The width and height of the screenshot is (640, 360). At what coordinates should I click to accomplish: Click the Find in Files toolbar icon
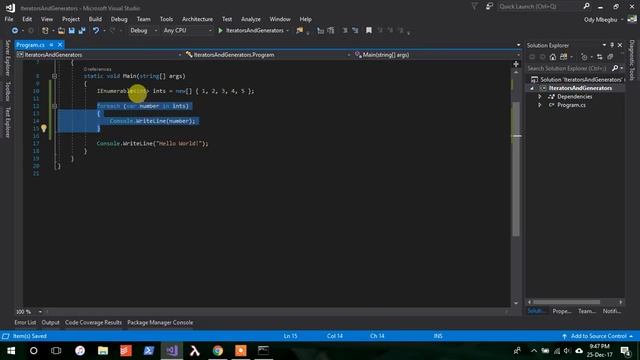(x=300, y=31)
